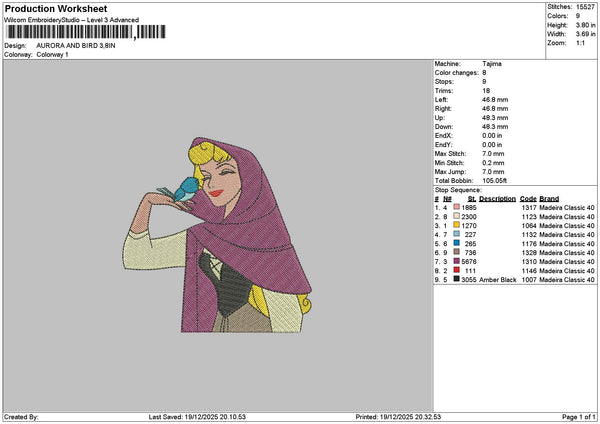Image resolution: width=600 pixels, height=424 pixels.
Task: Click the 'Brand' column header
Action: pos(549,199)
